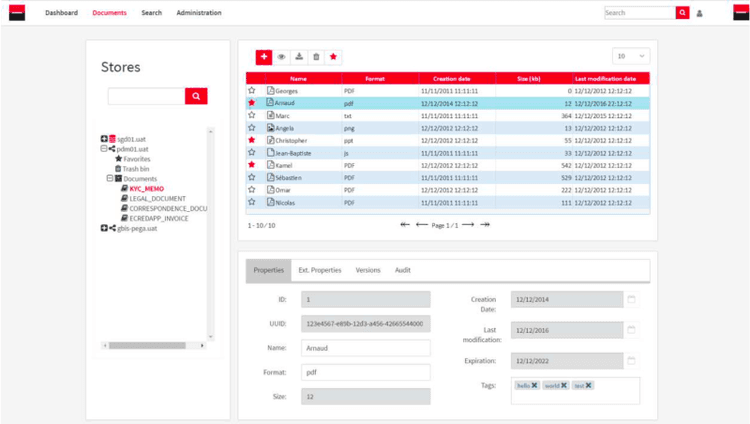This screenshot has width=750, height=424.
Task: Toggle favorite star for Arnaud
Action: click(252, 103)
